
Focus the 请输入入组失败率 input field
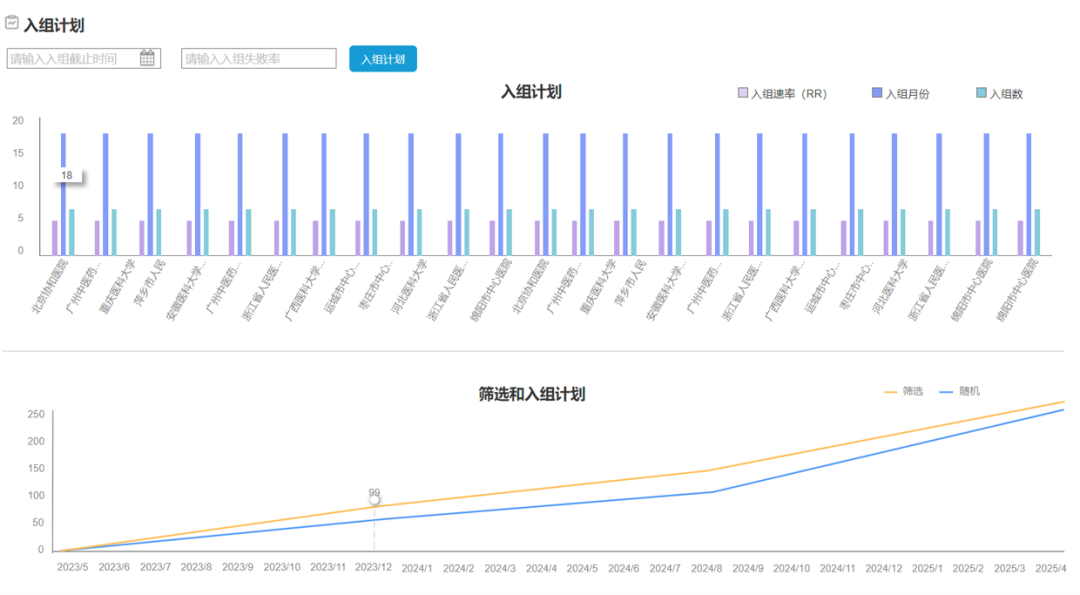258,59
